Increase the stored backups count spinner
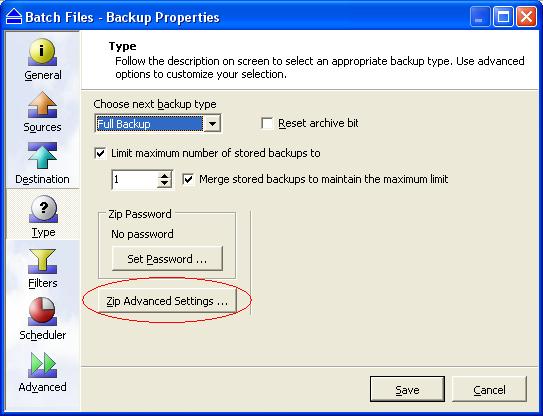The image size is (543, 416). (164, 176)
